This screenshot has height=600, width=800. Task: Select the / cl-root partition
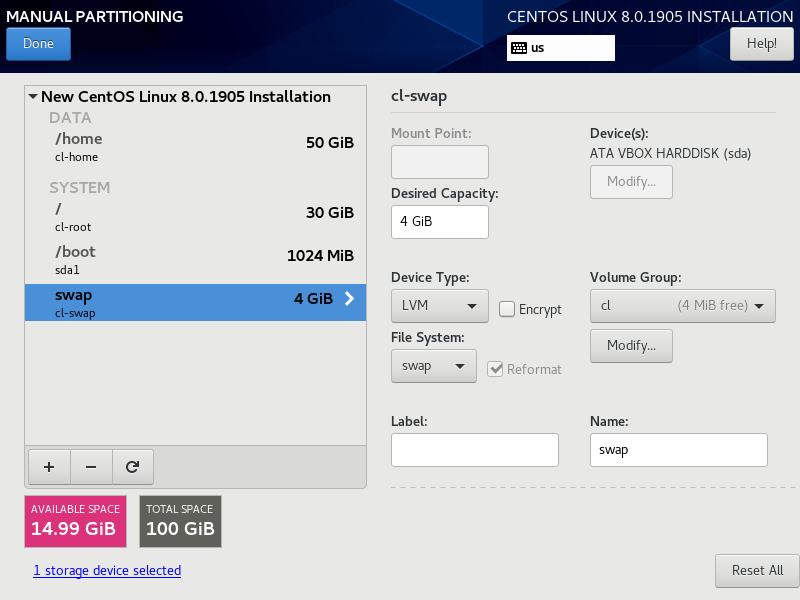(195, 217)
